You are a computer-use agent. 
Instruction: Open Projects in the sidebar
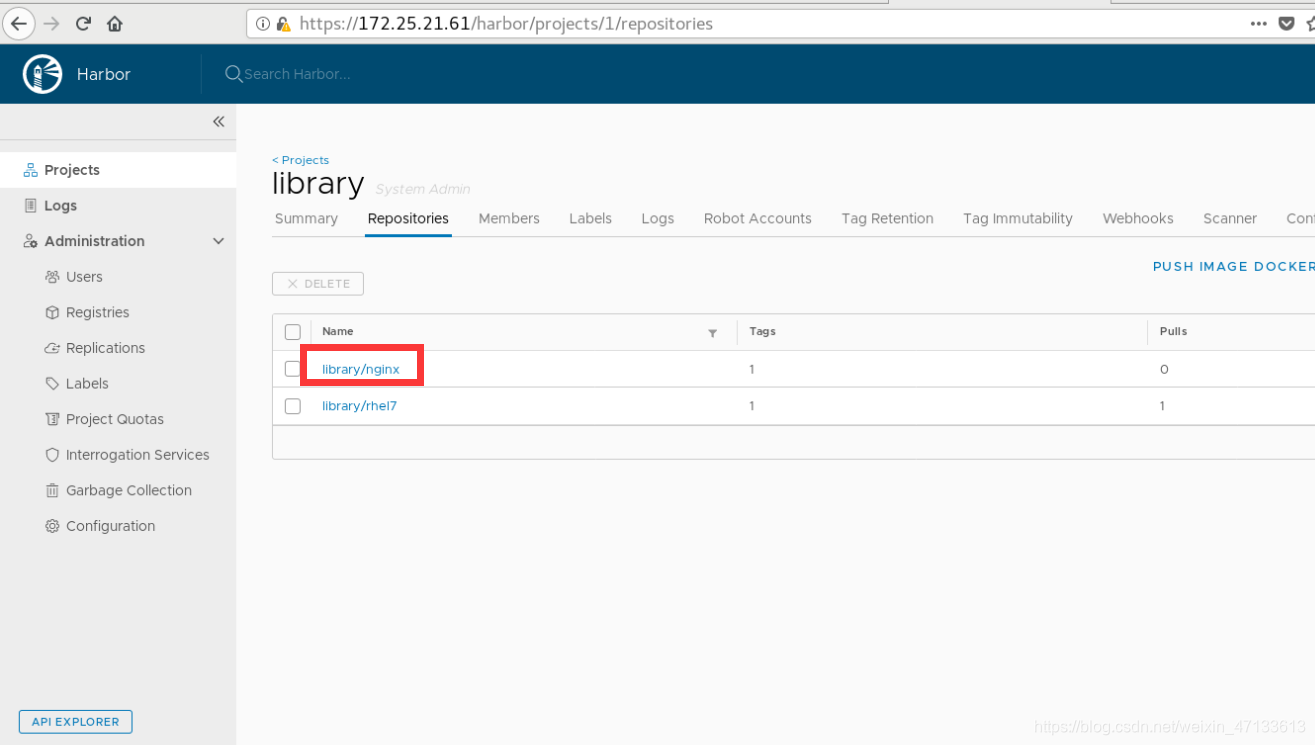coord(118,170)
